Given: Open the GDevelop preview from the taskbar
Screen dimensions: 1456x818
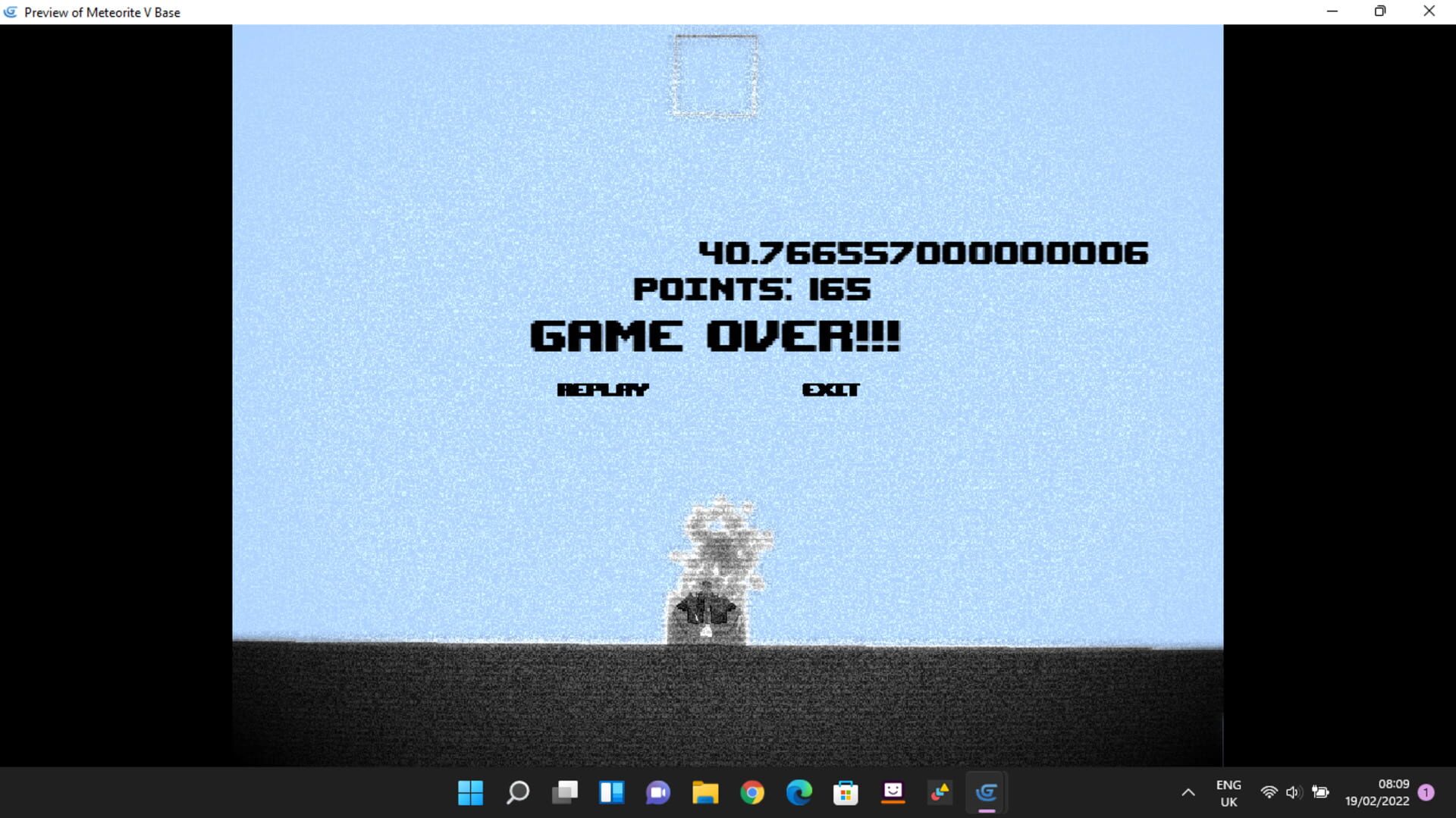Looking at the screenshot, I should [x=987, y=793].
